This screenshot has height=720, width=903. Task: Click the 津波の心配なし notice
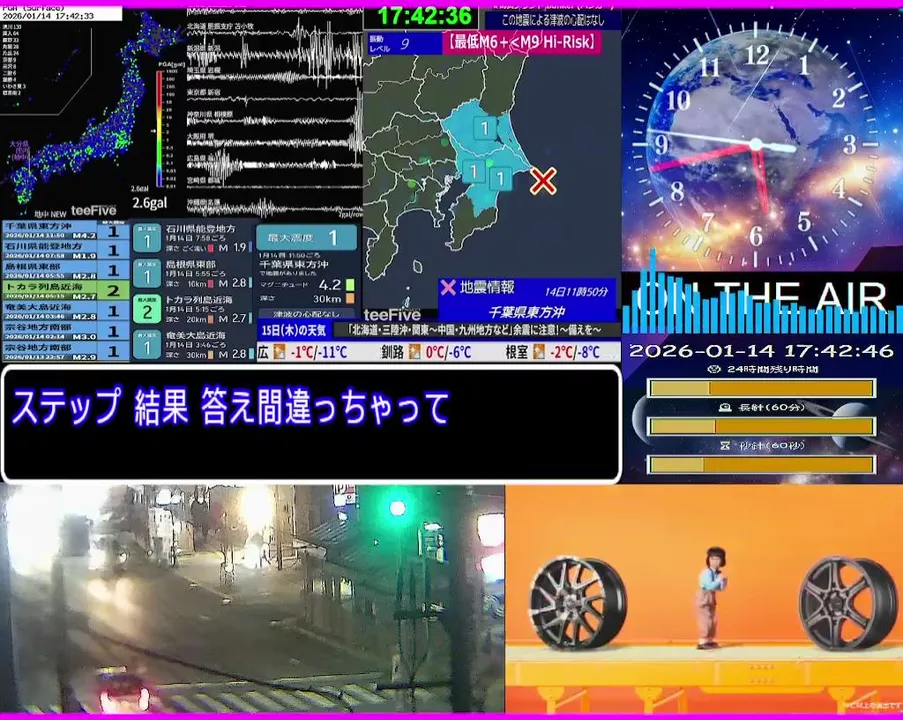[306, 314]
